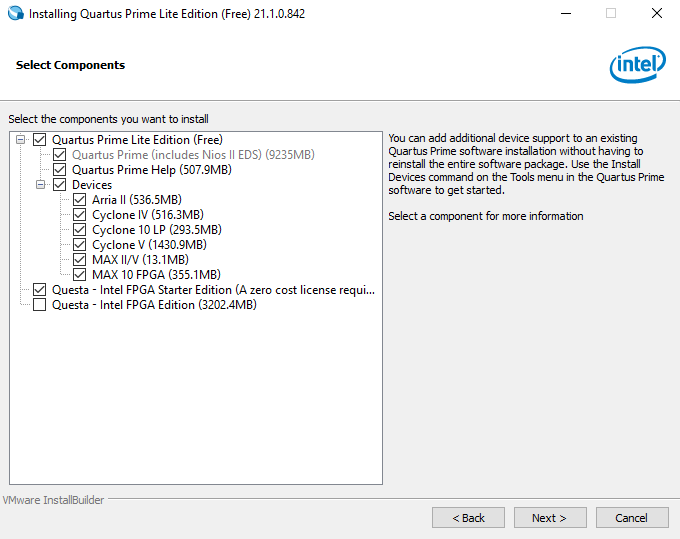Click 'Select the components you want to install' text
Image resolution: width=680 pixels, height=539 pixels.
108,119
